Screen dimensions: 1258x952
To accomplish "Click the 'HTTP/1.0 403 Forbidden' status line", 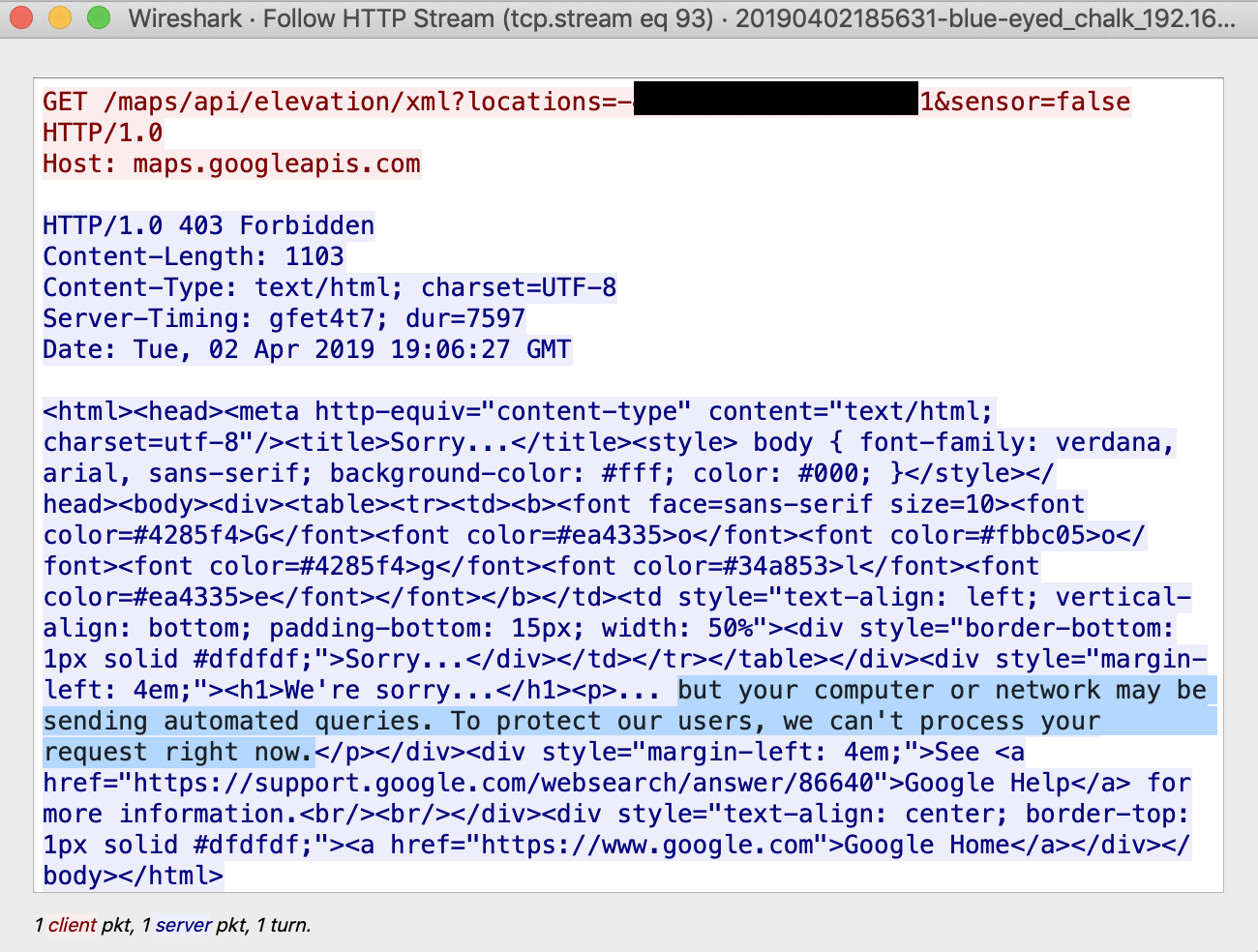I will tap(208, 225).
